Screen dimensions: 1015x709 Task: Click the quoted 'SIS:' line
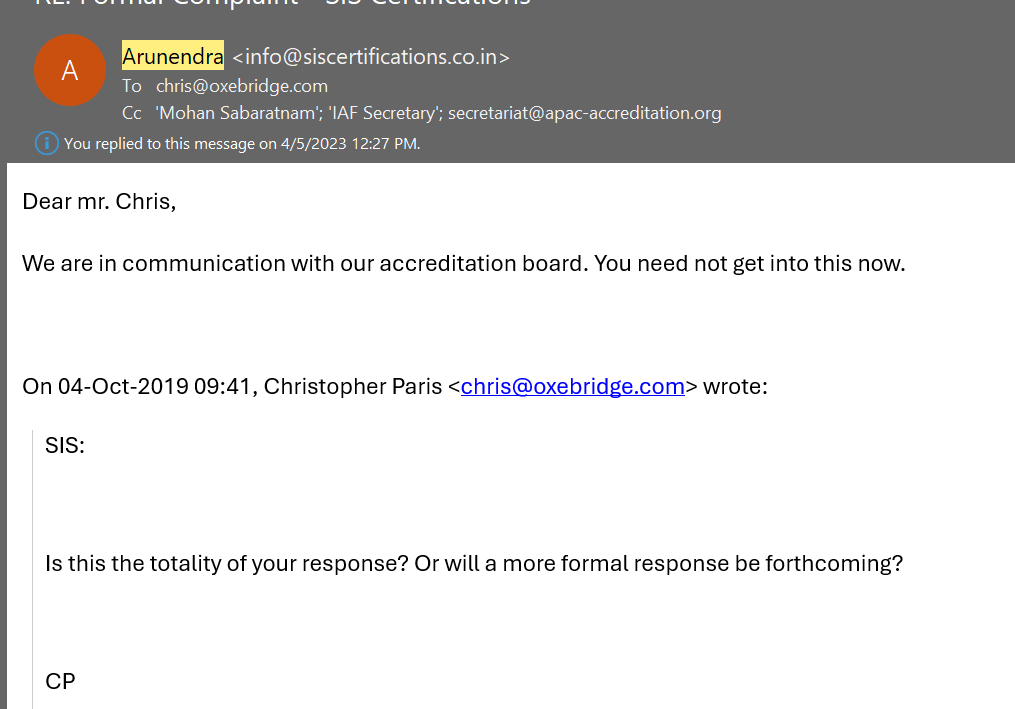(65, 446)
